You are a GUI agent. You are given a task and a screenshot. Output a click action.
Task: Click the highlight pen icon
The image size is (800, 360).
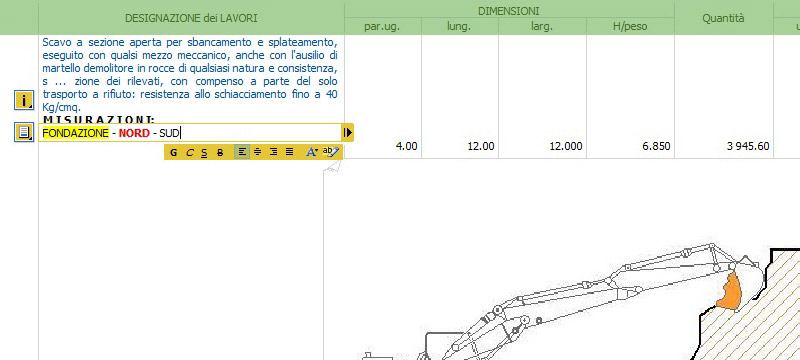click(332, 152)
